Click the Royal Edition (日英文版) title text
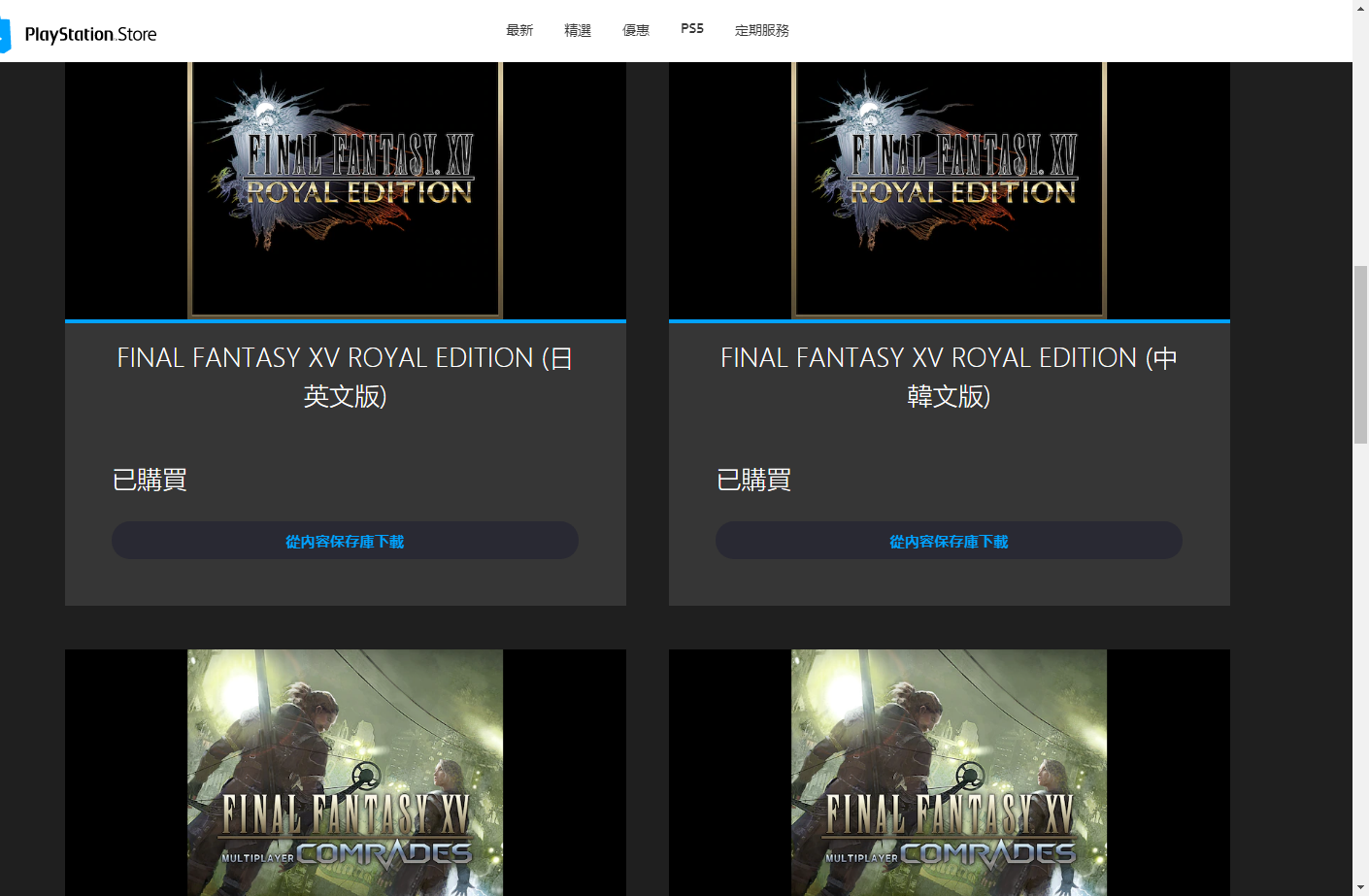The height and width of the screenshot is (896, 1369). pyautogui.click(x=346, y=377)
